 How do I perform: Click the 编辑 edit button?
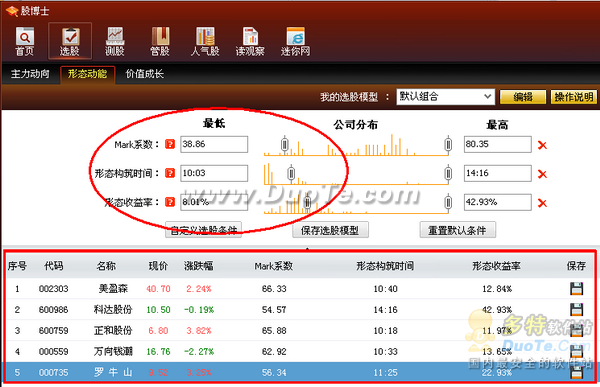523,97
